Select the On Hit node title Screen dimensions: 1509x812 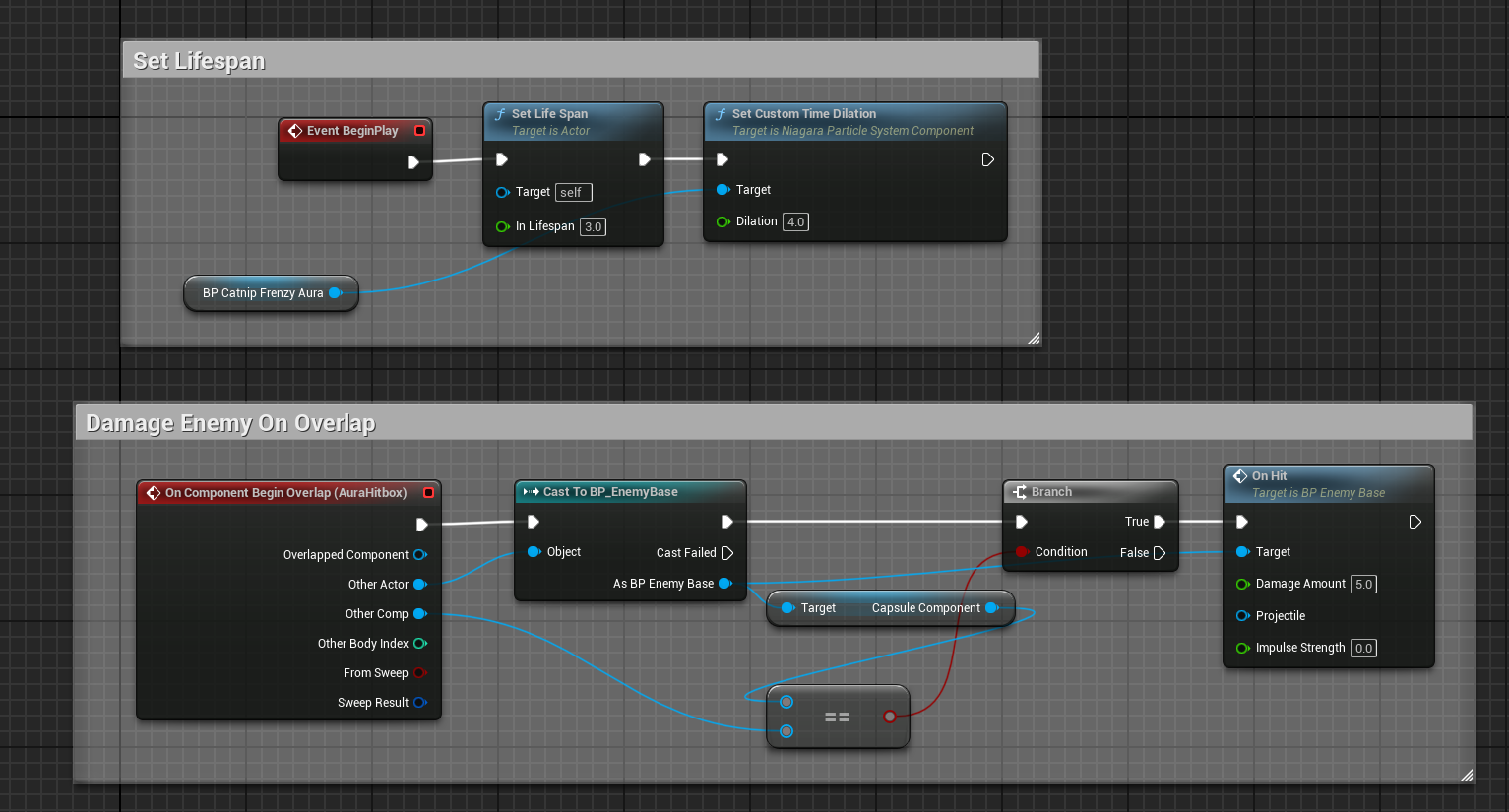pos(1269,475)
